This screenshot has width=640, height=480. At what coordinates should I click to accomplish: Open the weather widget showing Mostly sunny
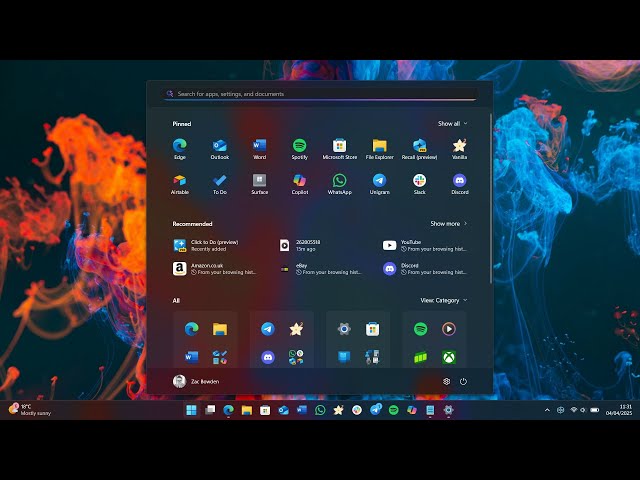pos(29,410)
